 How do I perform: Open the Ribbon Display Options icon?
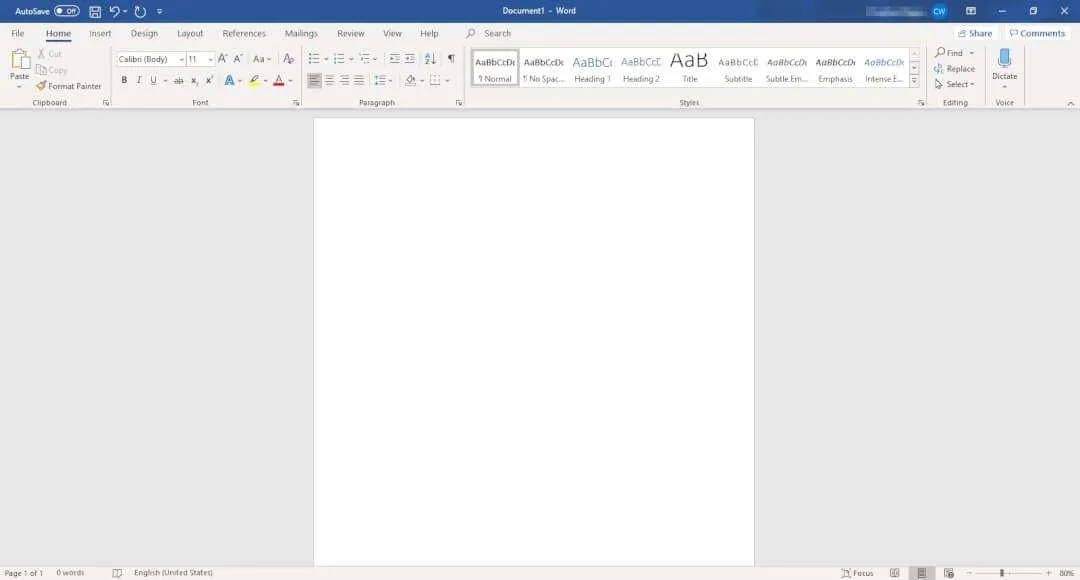click(x=970, y=11)
